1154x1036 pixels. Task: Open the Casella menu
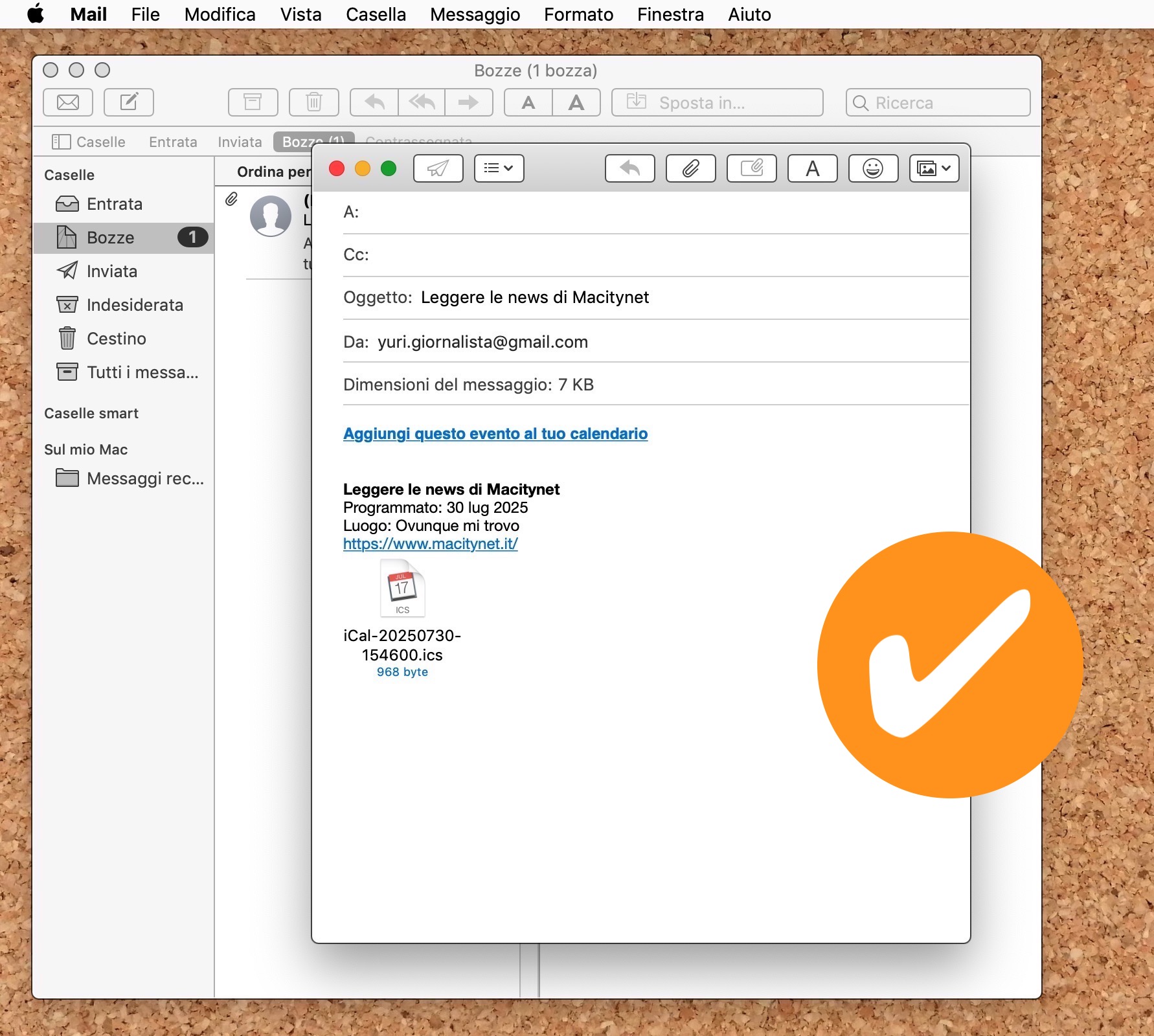click(376, 14)
